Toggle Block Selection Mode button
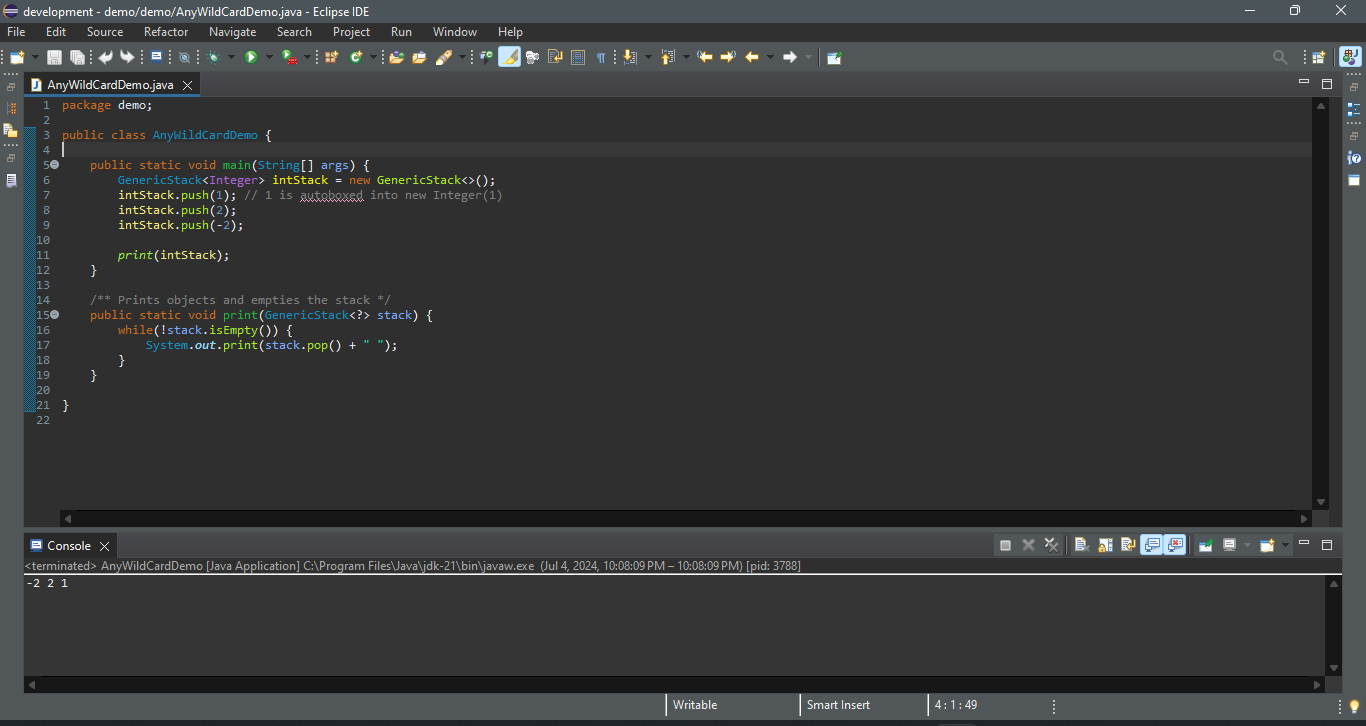This screenshot has width=1366, height=726. point(578,58)
